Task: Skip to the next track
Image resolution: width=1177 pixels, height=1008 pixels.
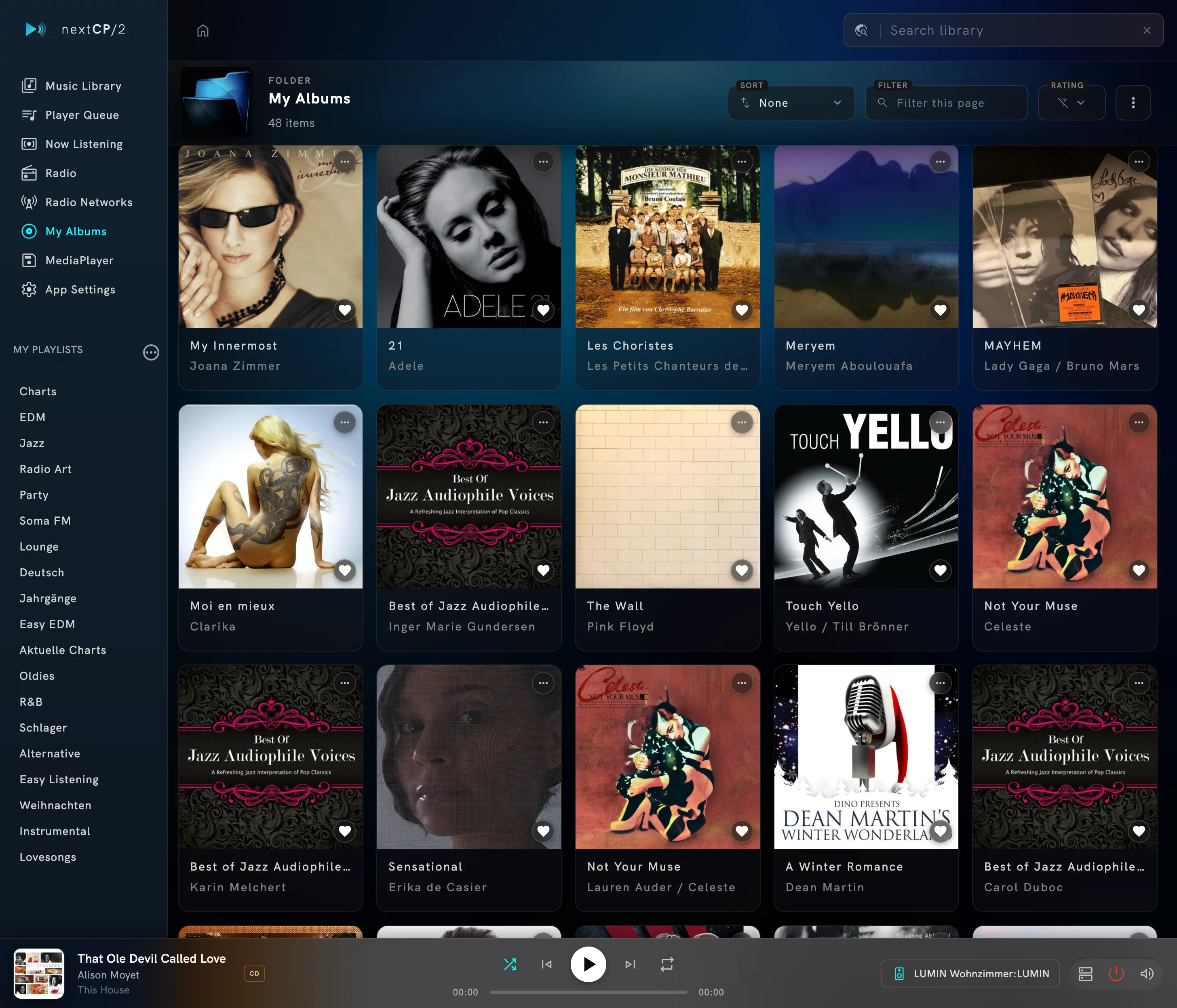Action: pos(630,964)
